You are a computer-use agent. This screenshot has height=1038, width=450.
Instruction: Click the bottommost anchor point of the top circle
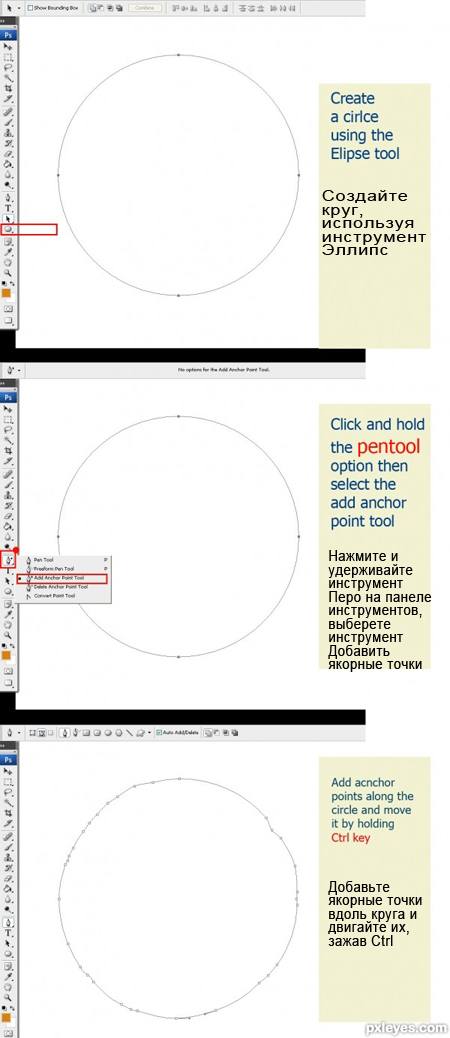[x=179, y=295]
